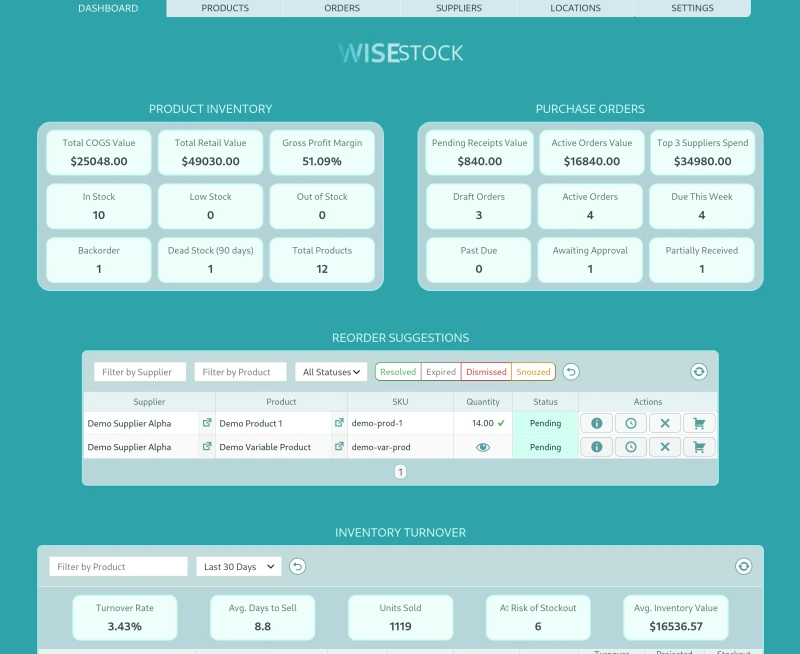
Task: Open Demo Variable Product external product link
Action: [x=339, y=446]
